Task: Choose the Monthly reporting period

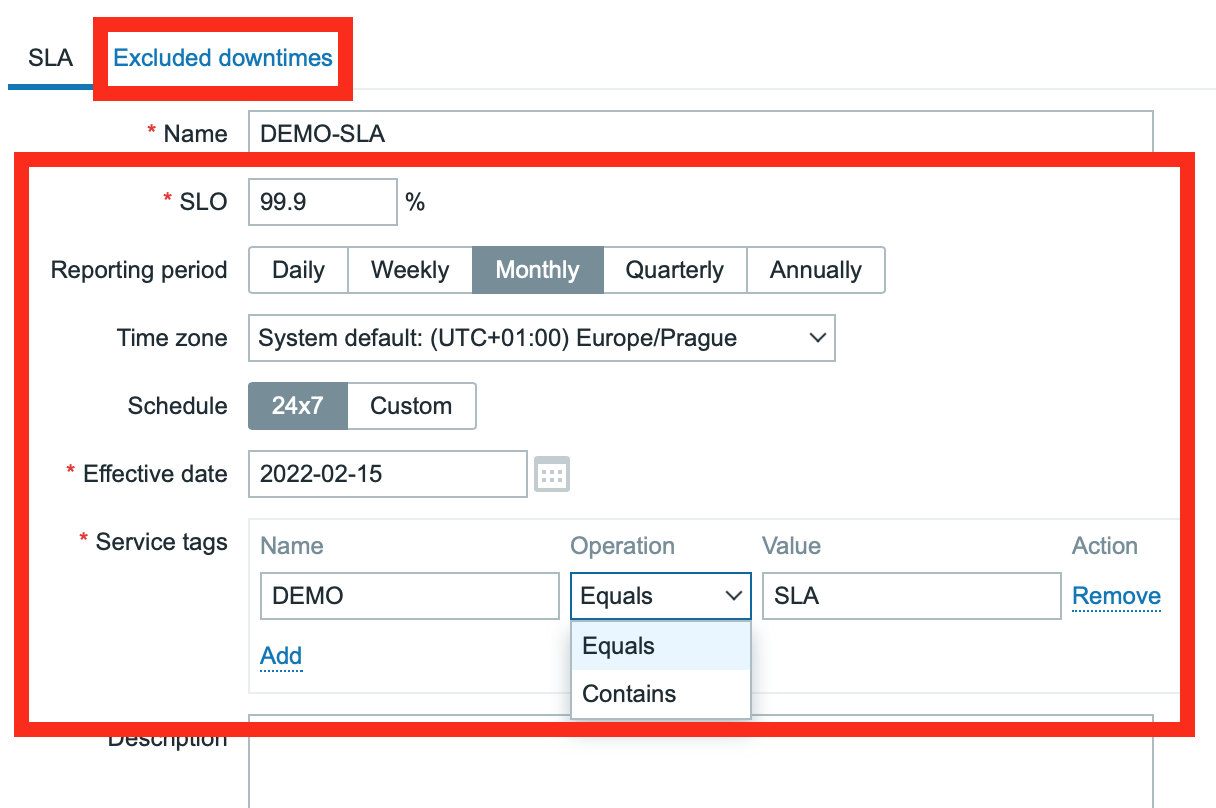Action: point(538,270)
